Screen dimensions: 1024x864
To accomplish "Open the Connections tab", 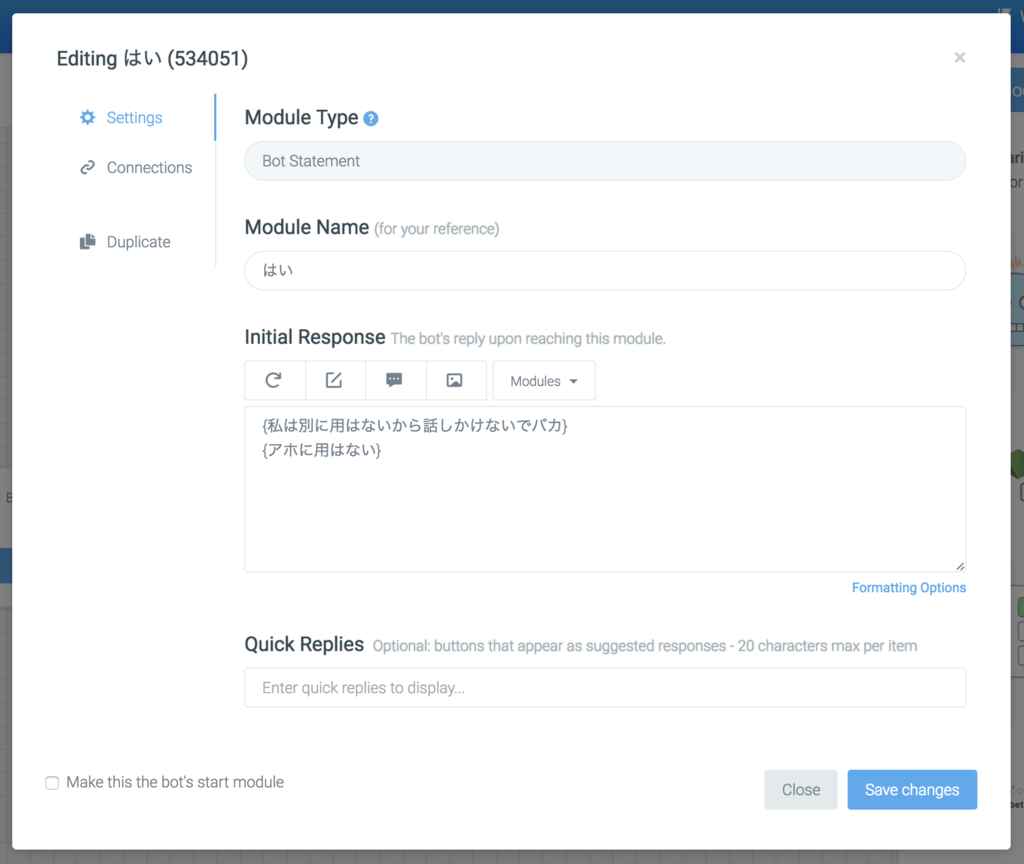I will click(x=136, y=168).
